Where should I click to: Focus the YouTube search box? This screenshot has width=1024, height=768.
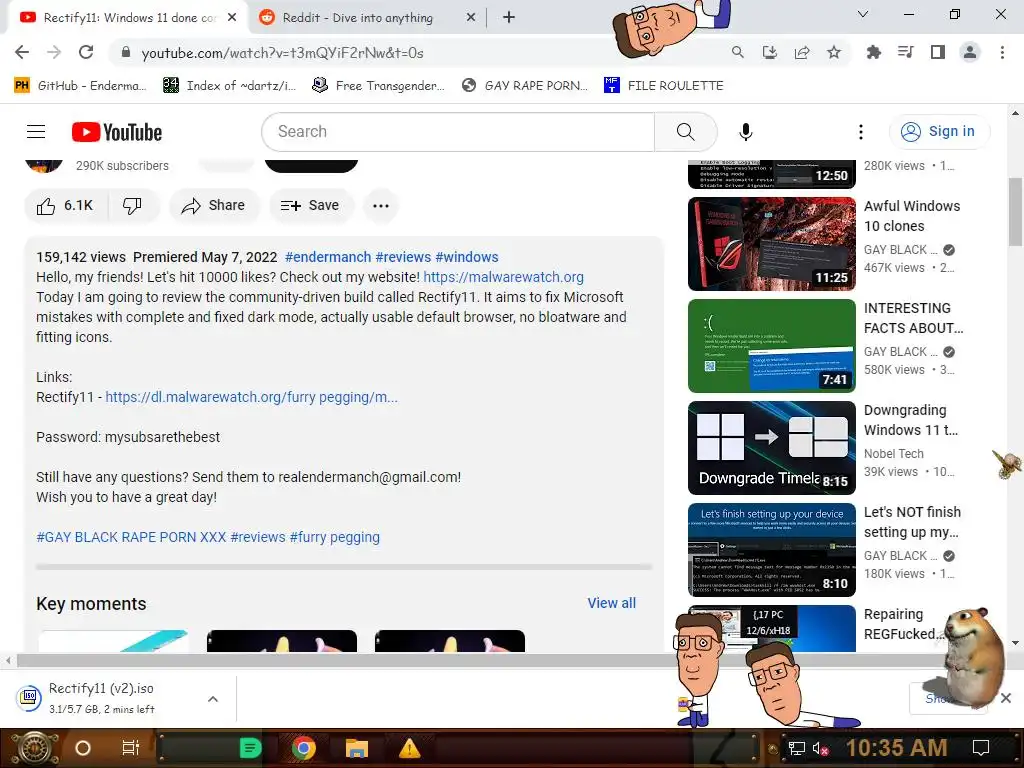[458, 132]
